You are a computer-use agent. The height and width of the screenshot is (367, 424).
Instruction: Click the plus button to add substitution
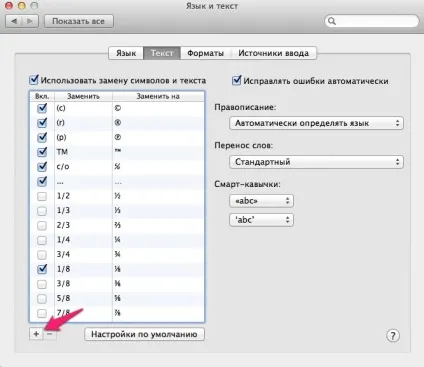pos(36,334)
